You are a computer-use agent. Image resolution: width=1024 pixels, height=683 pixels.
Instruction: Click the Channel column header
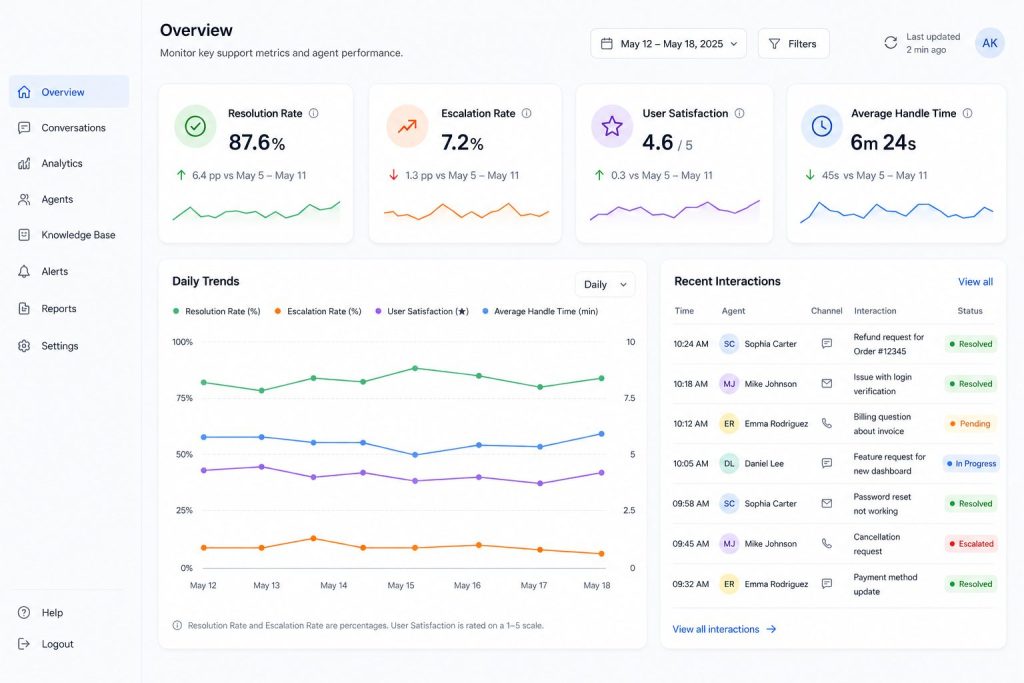pyautogui.click(x=827, y=311)
